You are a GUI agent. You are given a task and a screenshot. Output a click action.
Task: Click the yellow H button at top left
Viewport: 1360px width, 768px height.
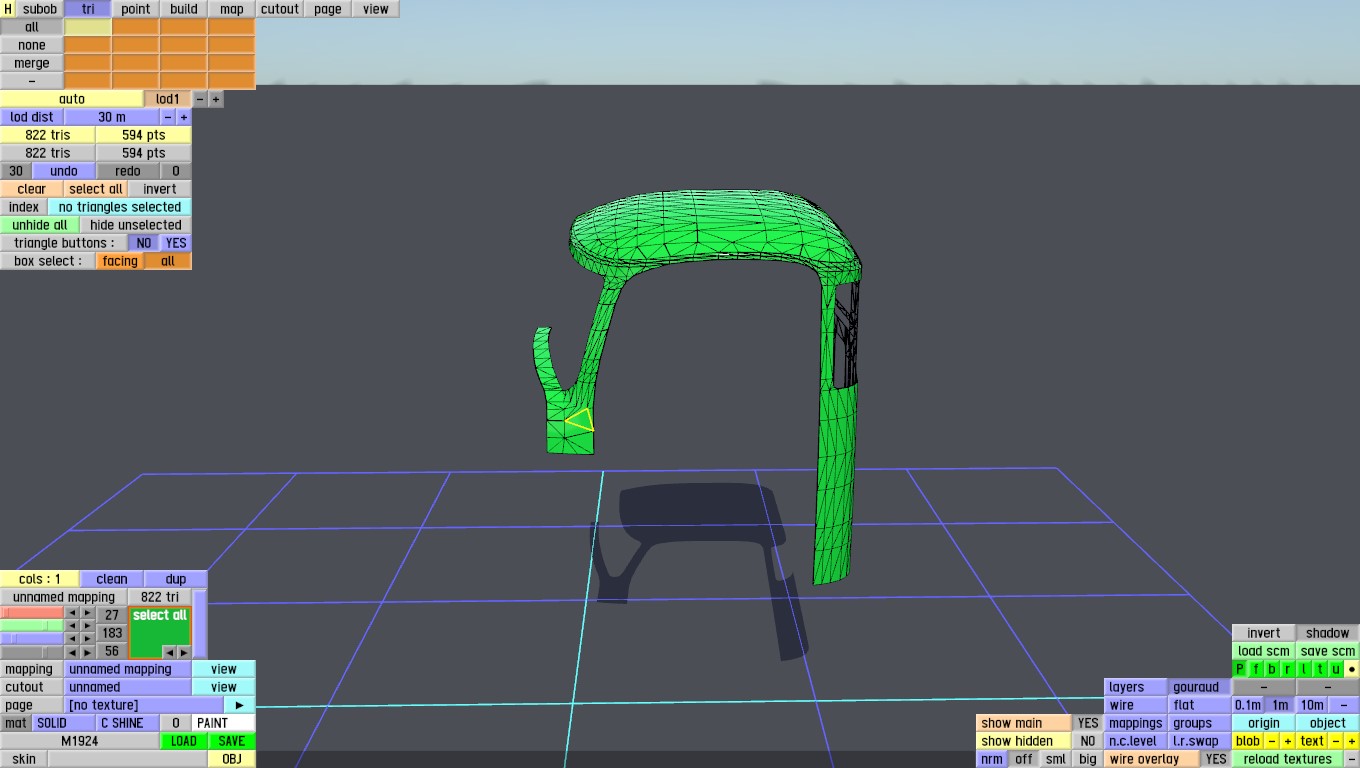coord(9,9)
